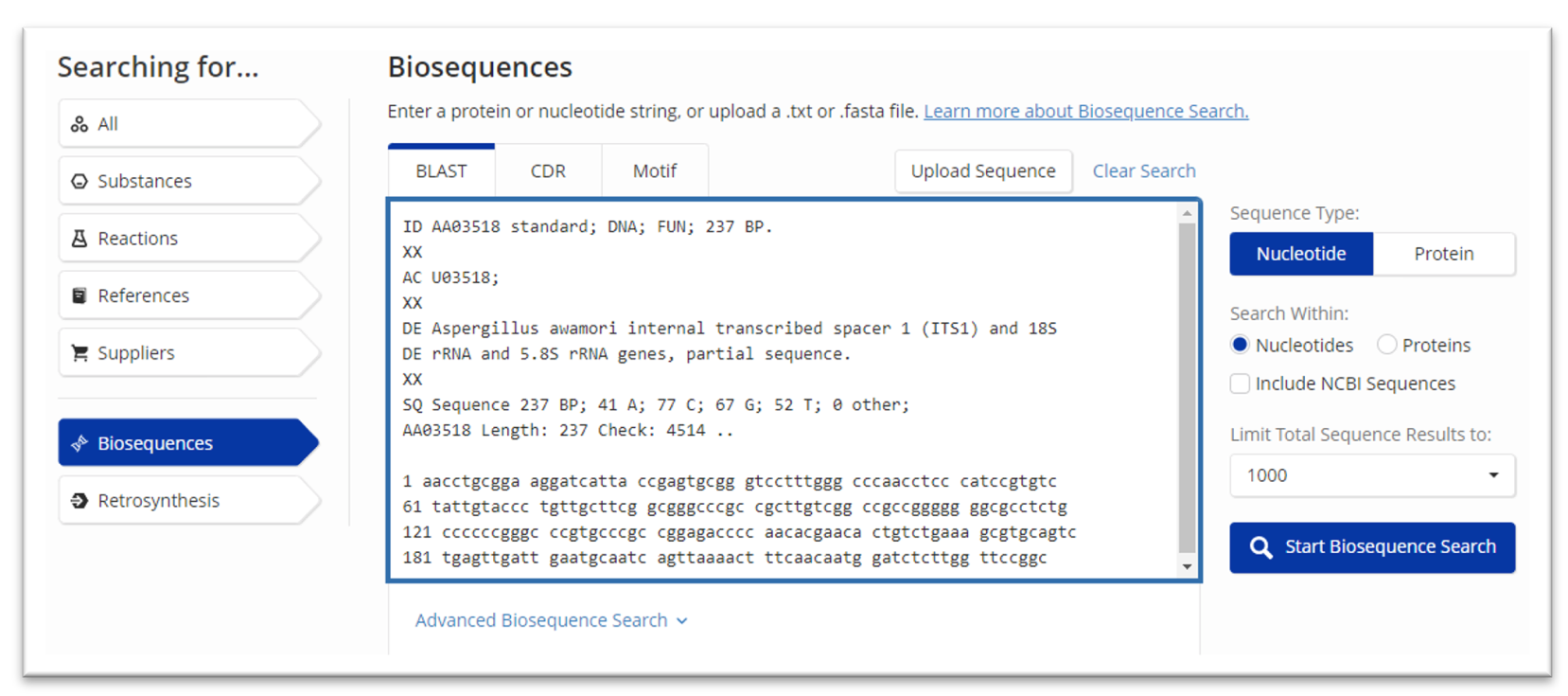
Task: Click the References book icon
Action: pos(79,295)
